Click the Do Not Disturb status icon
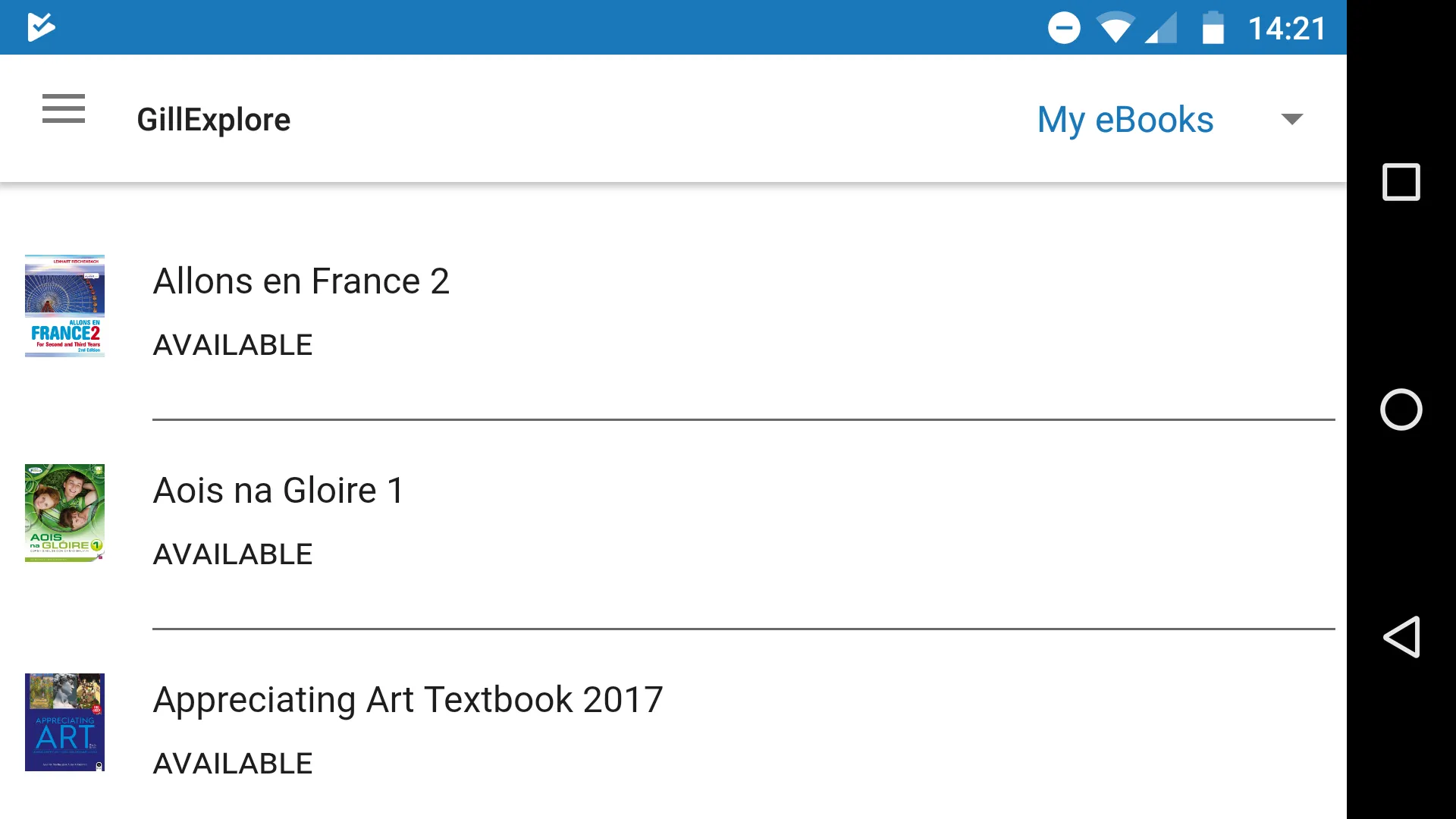Image resolution: width=1456 pixels, height=819 pixels. tap(1064, 27)
